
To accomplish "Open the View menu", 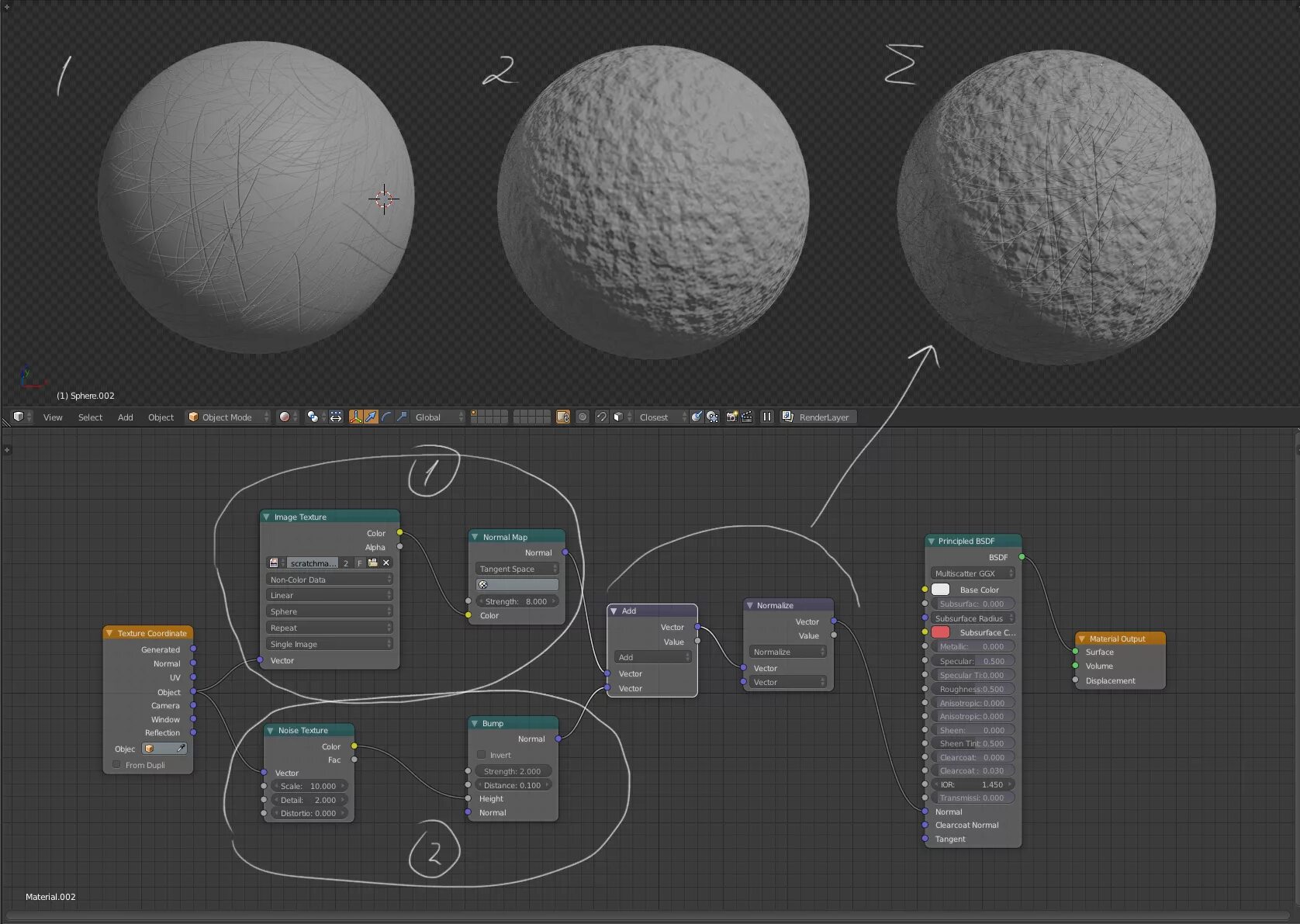I will pyautogui.click(x=53, y=417).
